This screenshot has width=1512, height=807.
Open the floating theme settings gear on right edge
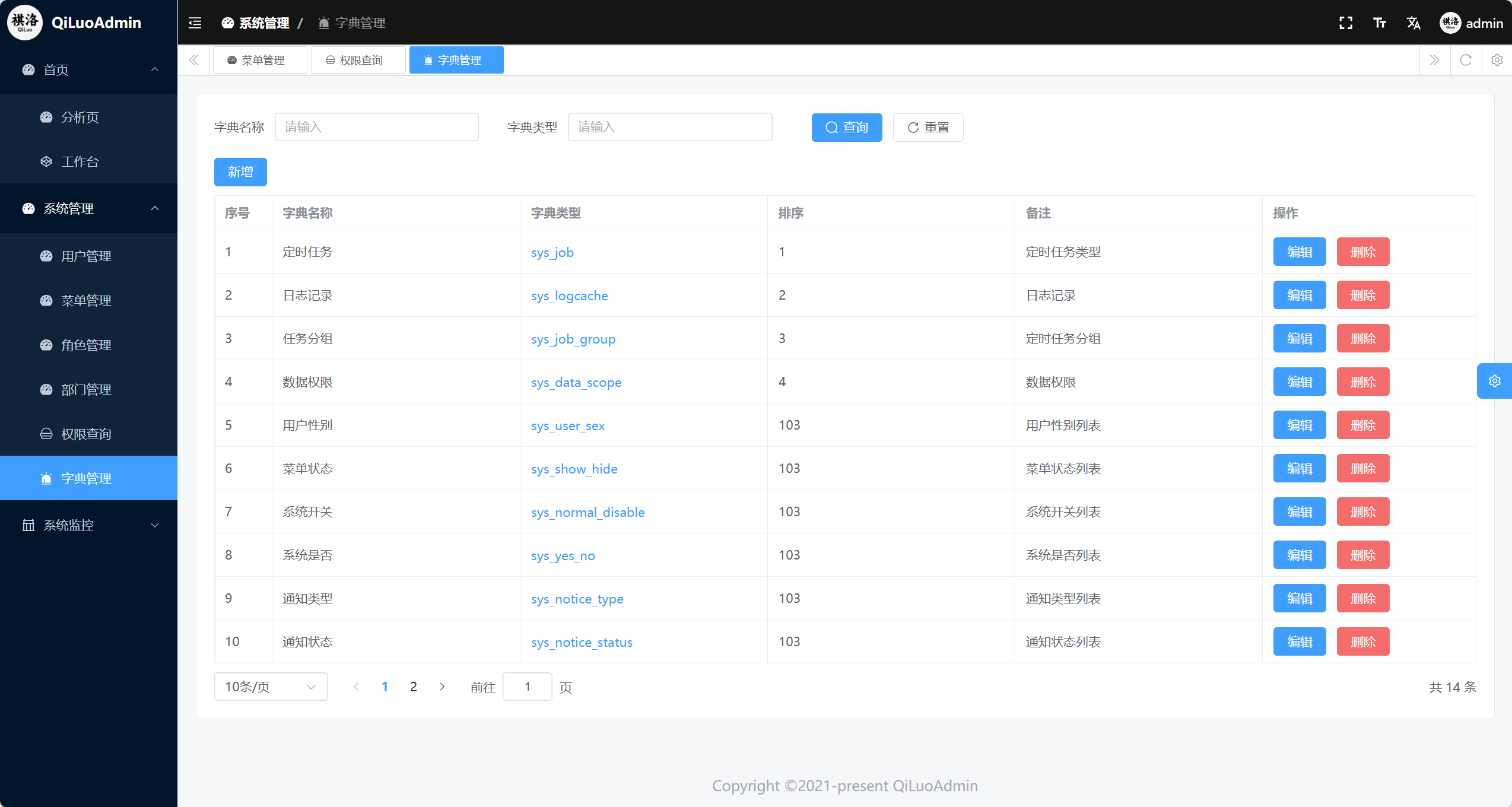click(x=1494, y=380)
